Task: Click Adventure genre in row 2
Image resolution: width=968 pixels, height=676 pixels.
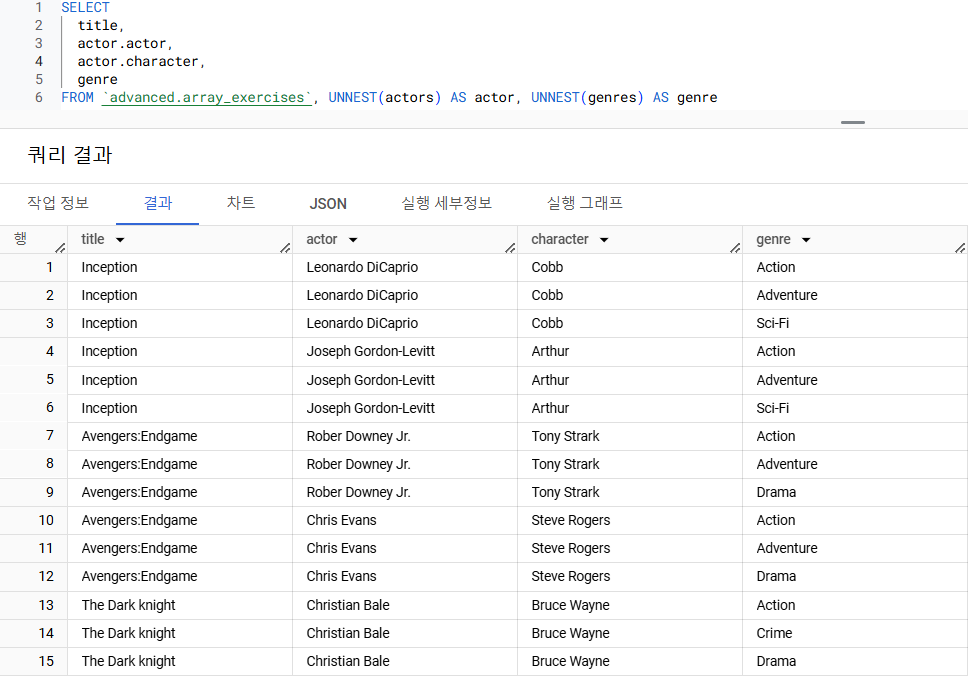Action: (787, 295)
